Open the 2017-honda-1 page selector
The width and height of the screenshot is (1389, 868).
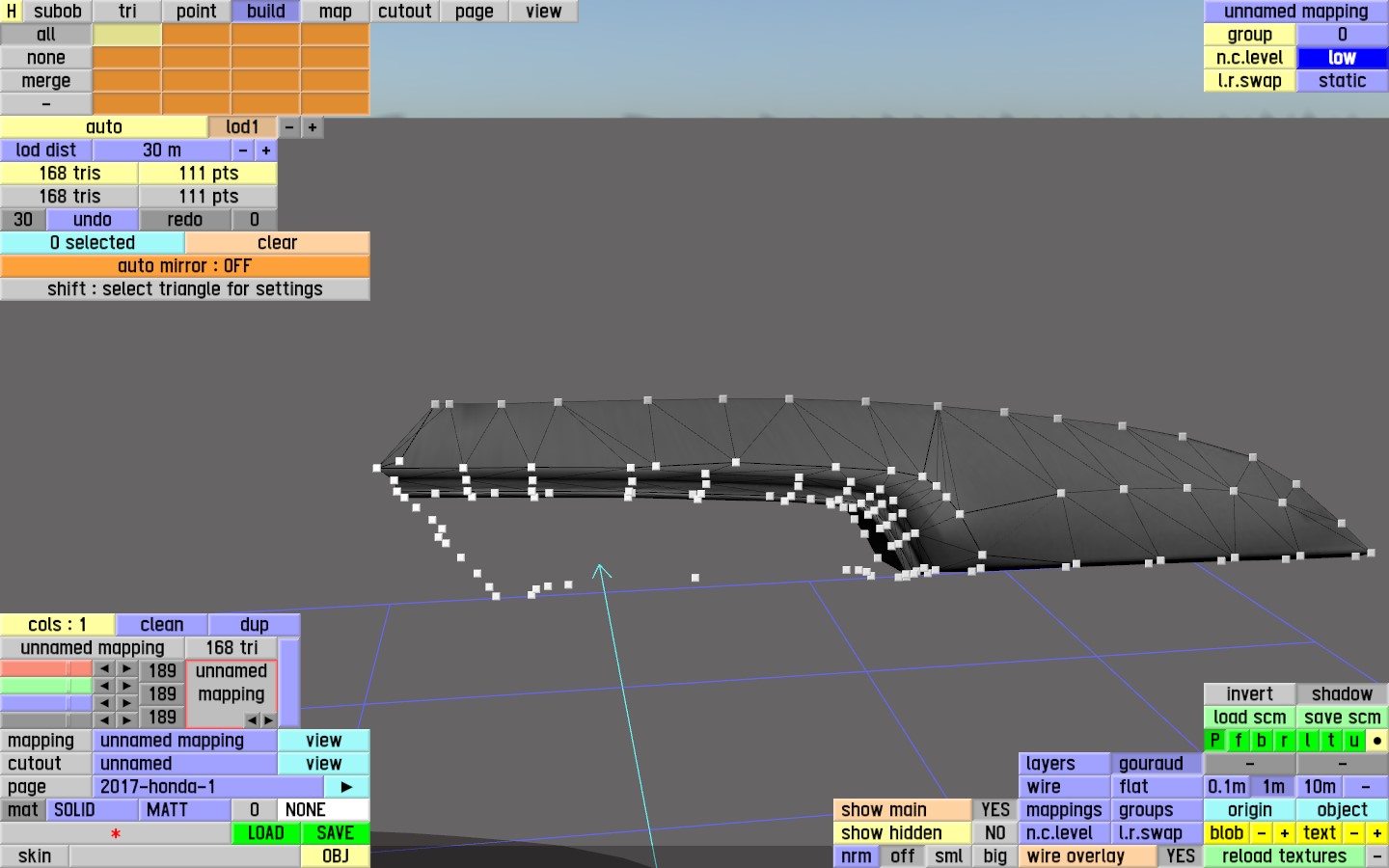208,787
